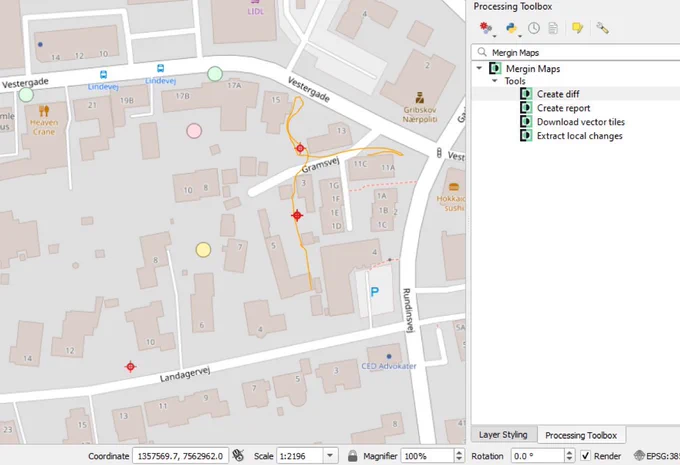The width and height of the screenshot is (680, 465).
Task: Open the Scale dropdown arrow
Action: click(330, 456)
